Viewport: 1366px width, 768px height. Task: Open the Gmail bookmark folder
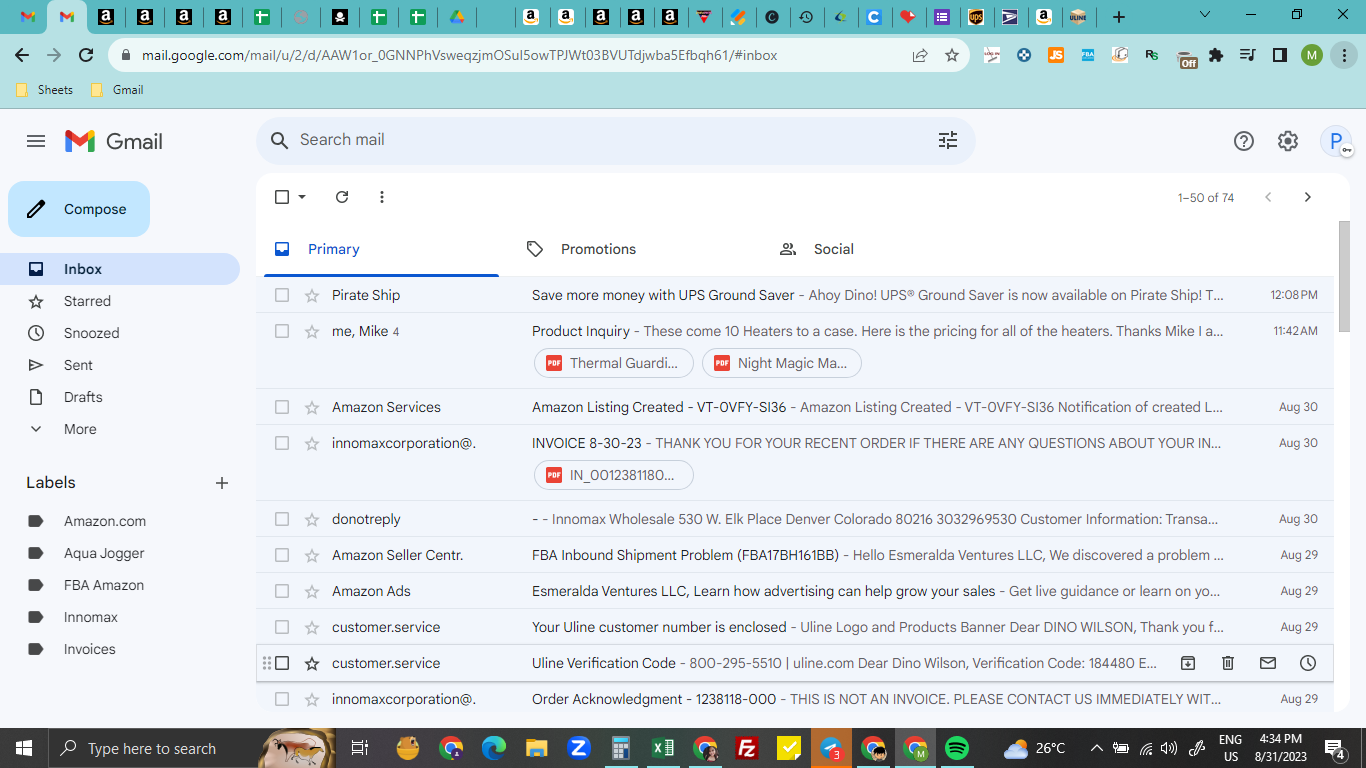coord(117,90)
